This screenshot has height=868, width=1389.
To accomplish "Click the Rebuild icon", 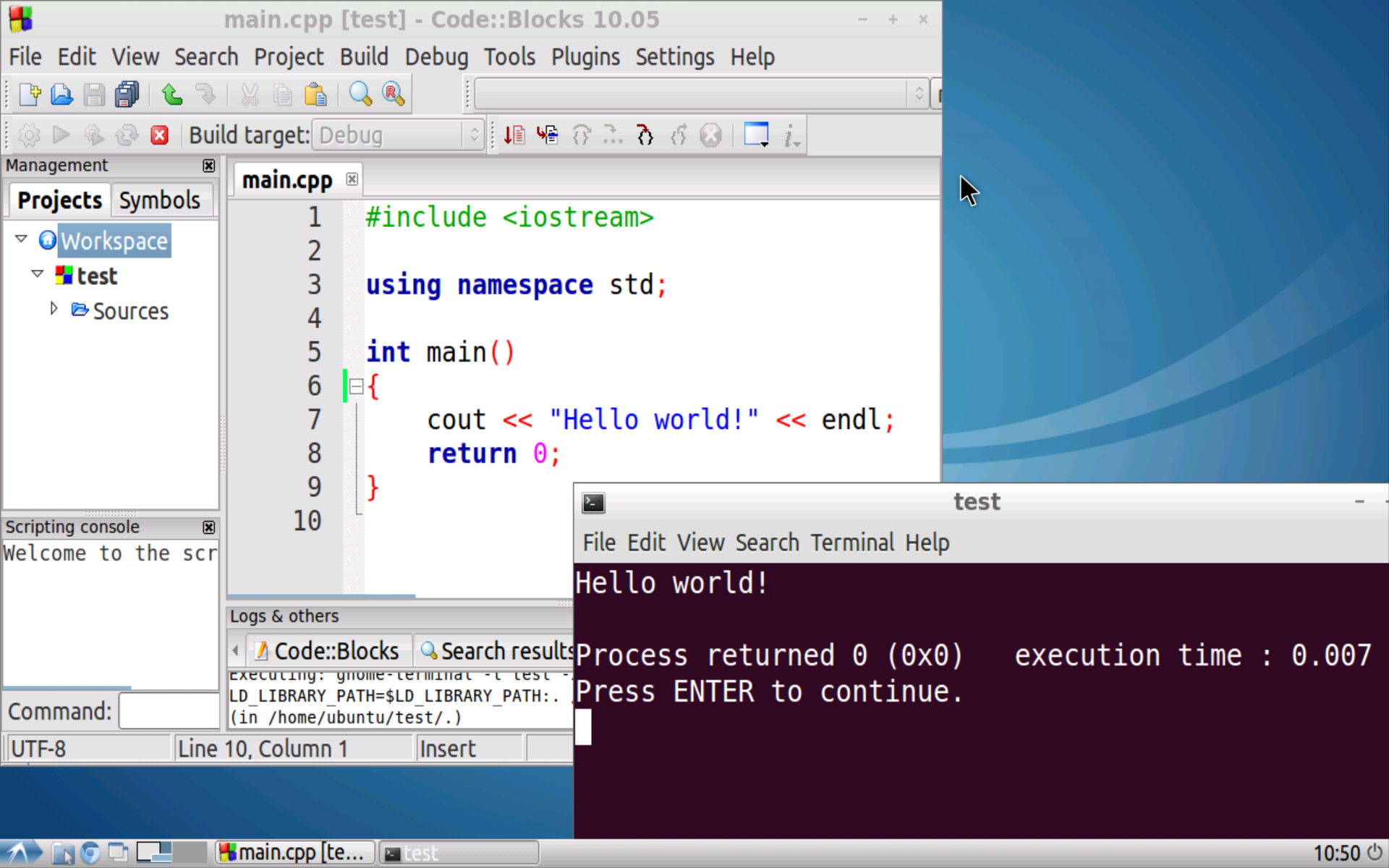I will pos(127,135).
